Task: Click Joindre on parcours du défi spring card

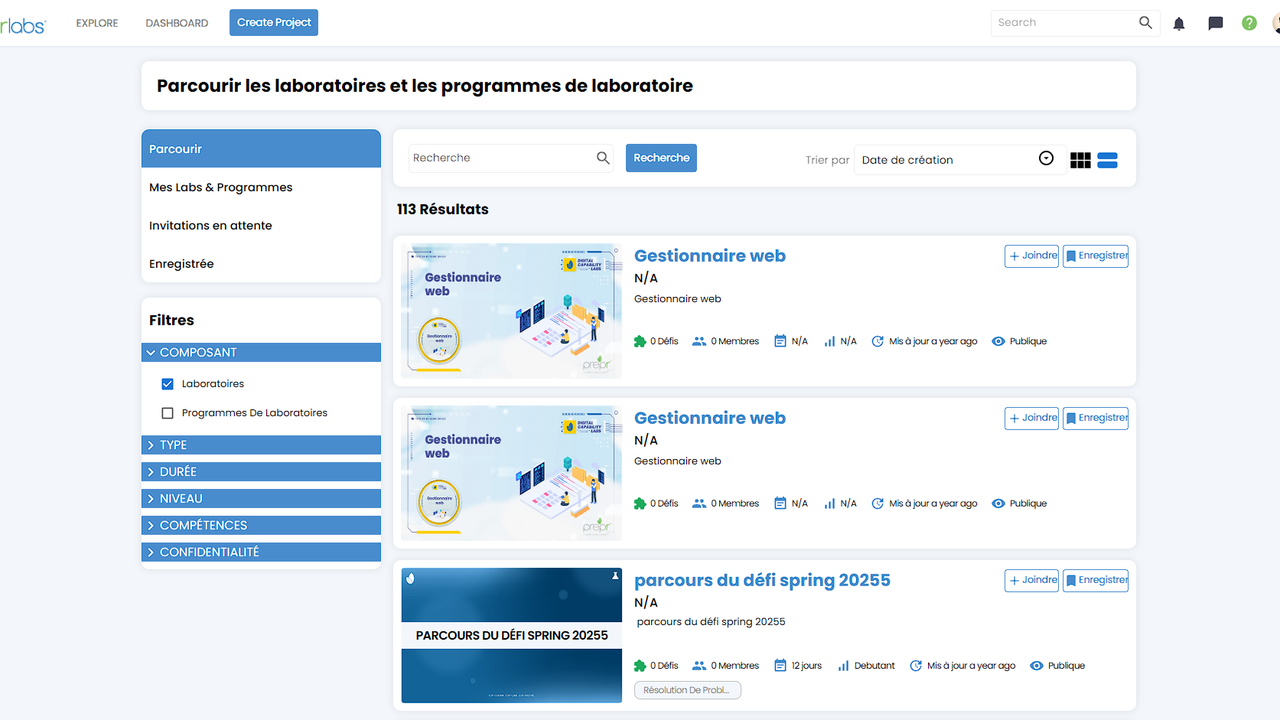Action: [1031, 580]
